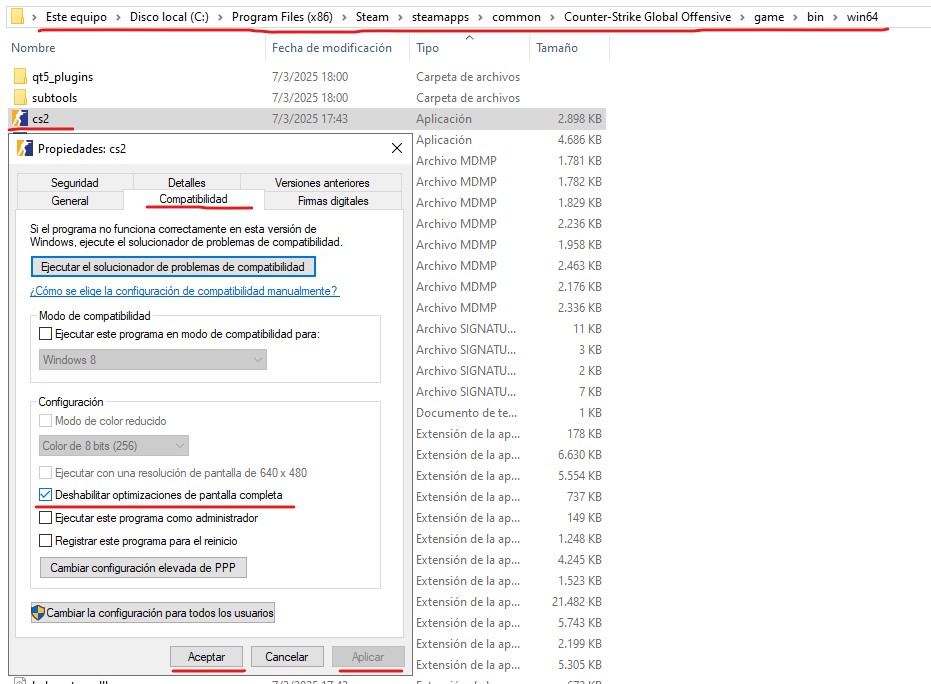Select the 'cs2' file name
Screen dimensions: 931x684
pyautogui.click(x=40, y=119)
